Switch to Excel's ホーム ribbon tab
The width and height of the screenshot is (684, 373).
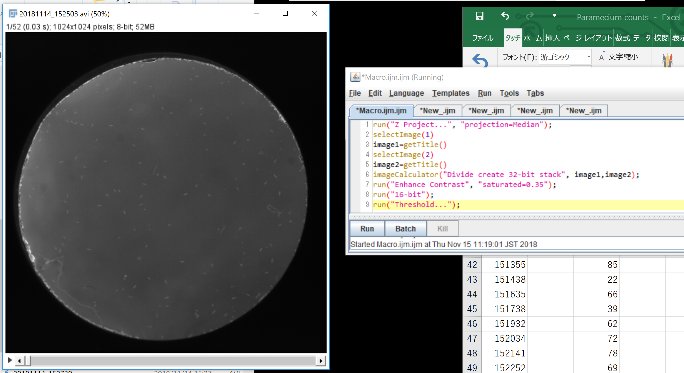pyautogui.click(x=533, y=38)
